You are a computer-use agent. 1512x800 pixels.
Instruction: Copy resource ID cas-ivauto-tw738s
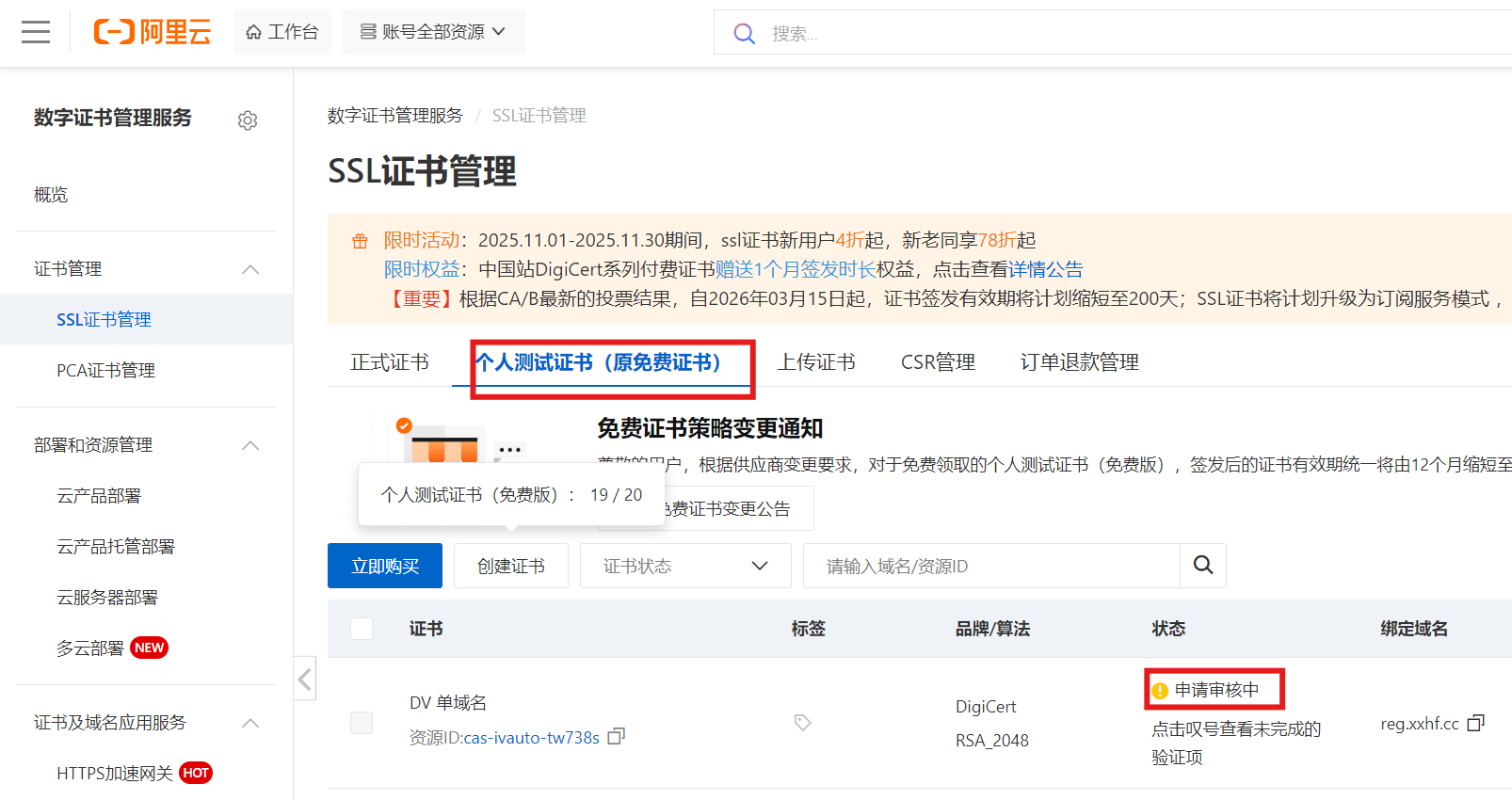(617, 736)
